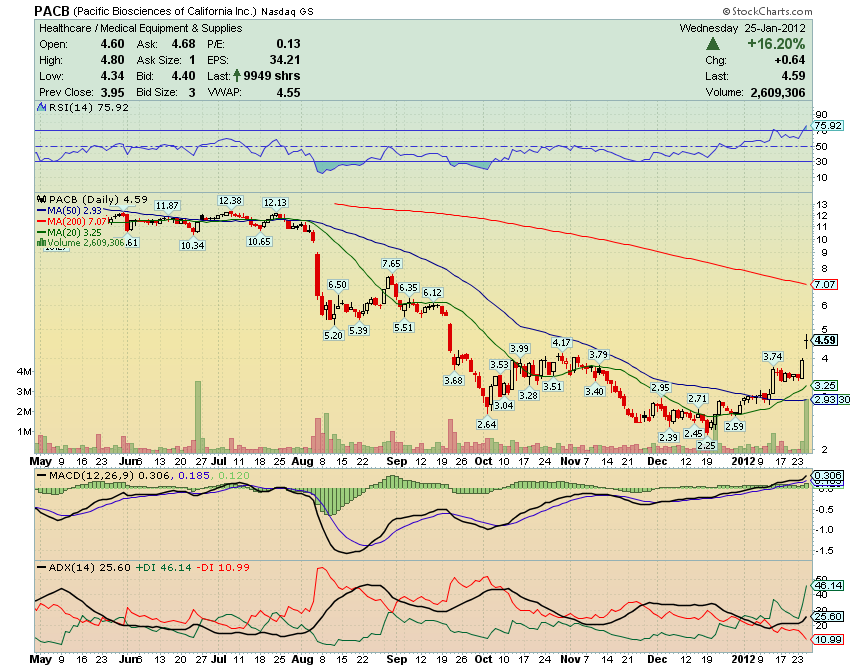This screenshot has width=850, height=668.
Task: Click the MA(50) 2.93 legend entry
Action: tap(69, 210)
